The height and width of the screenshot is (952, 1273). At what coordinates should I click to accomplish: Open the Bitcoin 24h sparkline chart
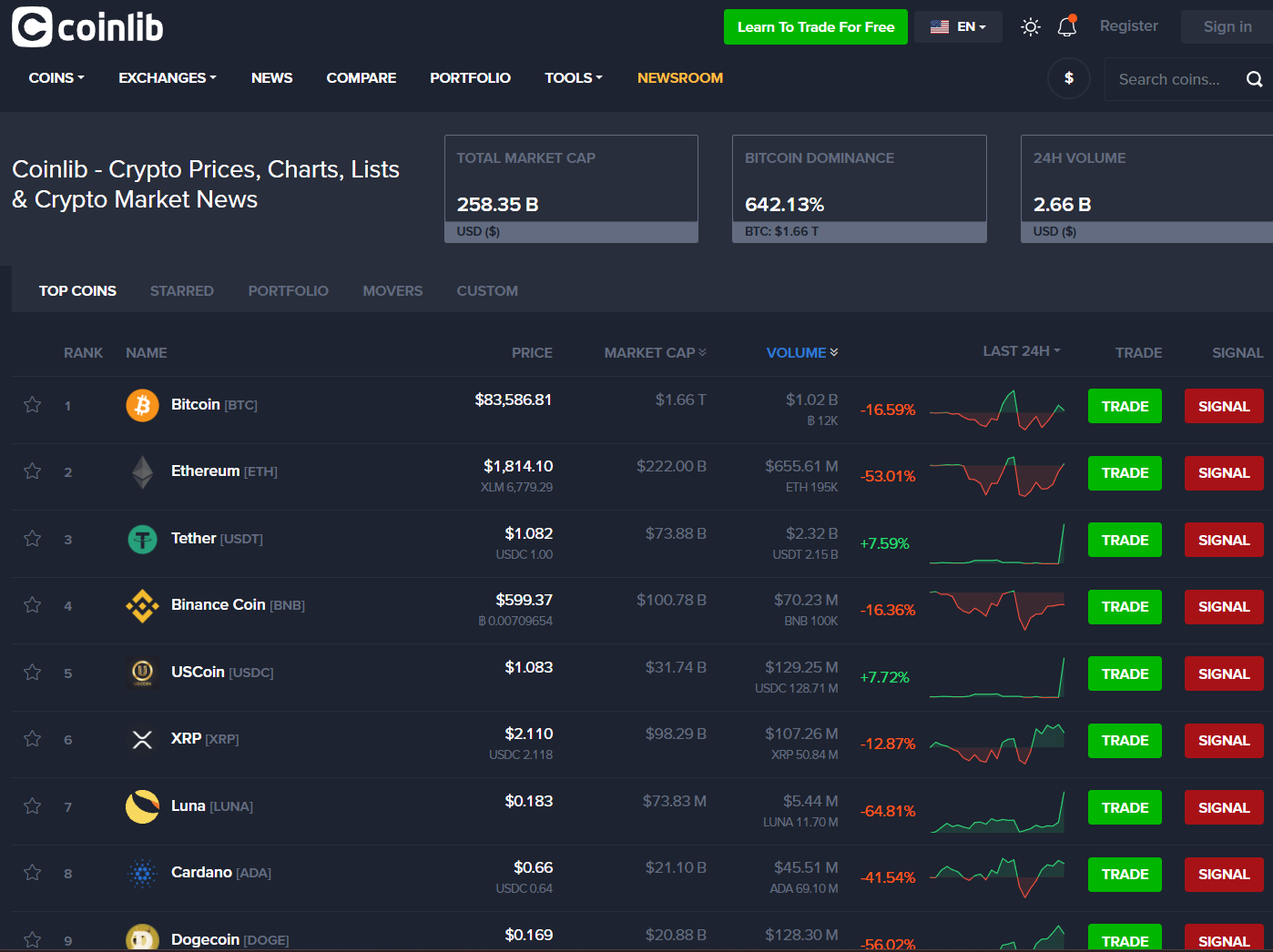click(997, 410)
